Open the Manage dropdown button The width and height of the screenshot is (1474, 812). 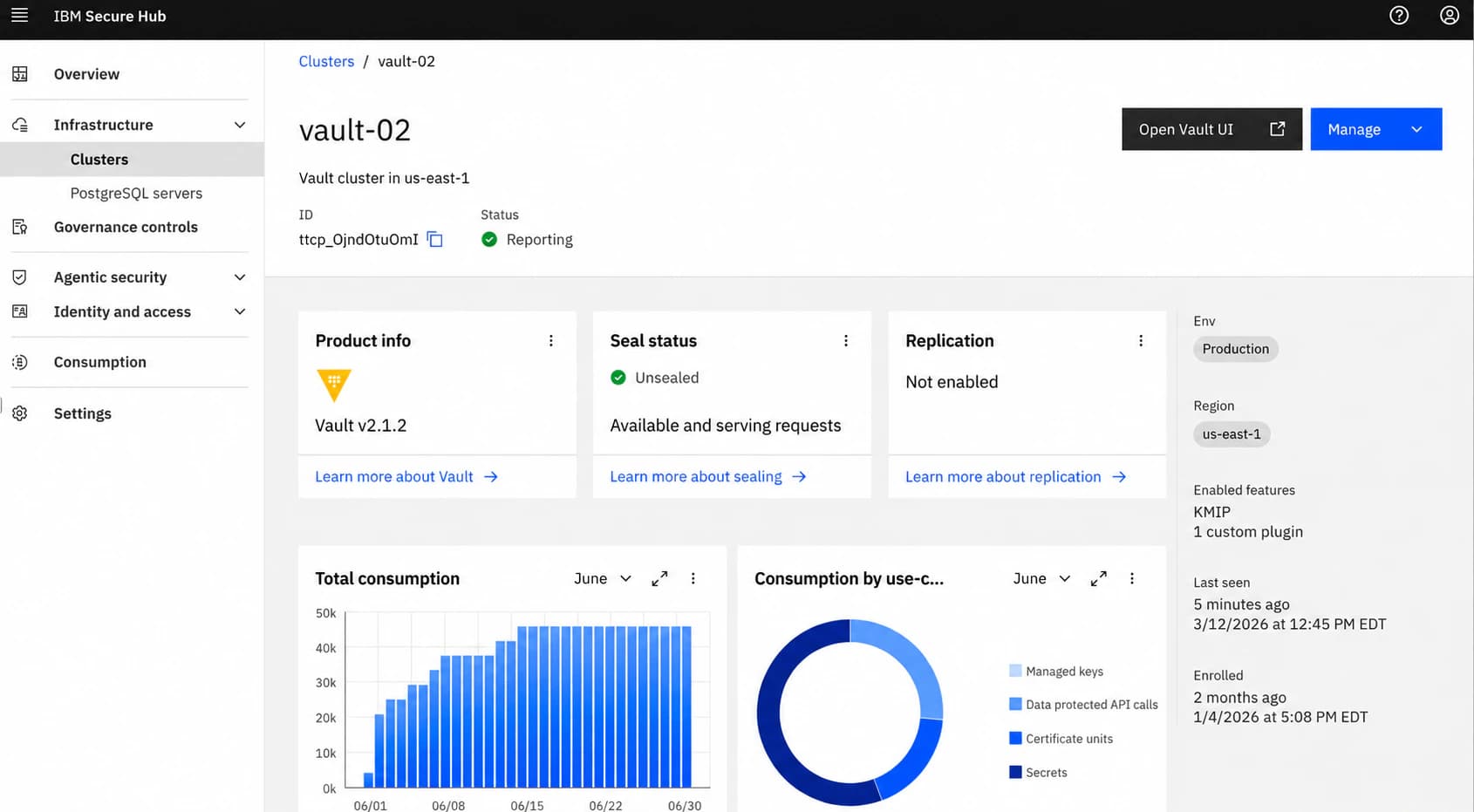point(1376,129)
